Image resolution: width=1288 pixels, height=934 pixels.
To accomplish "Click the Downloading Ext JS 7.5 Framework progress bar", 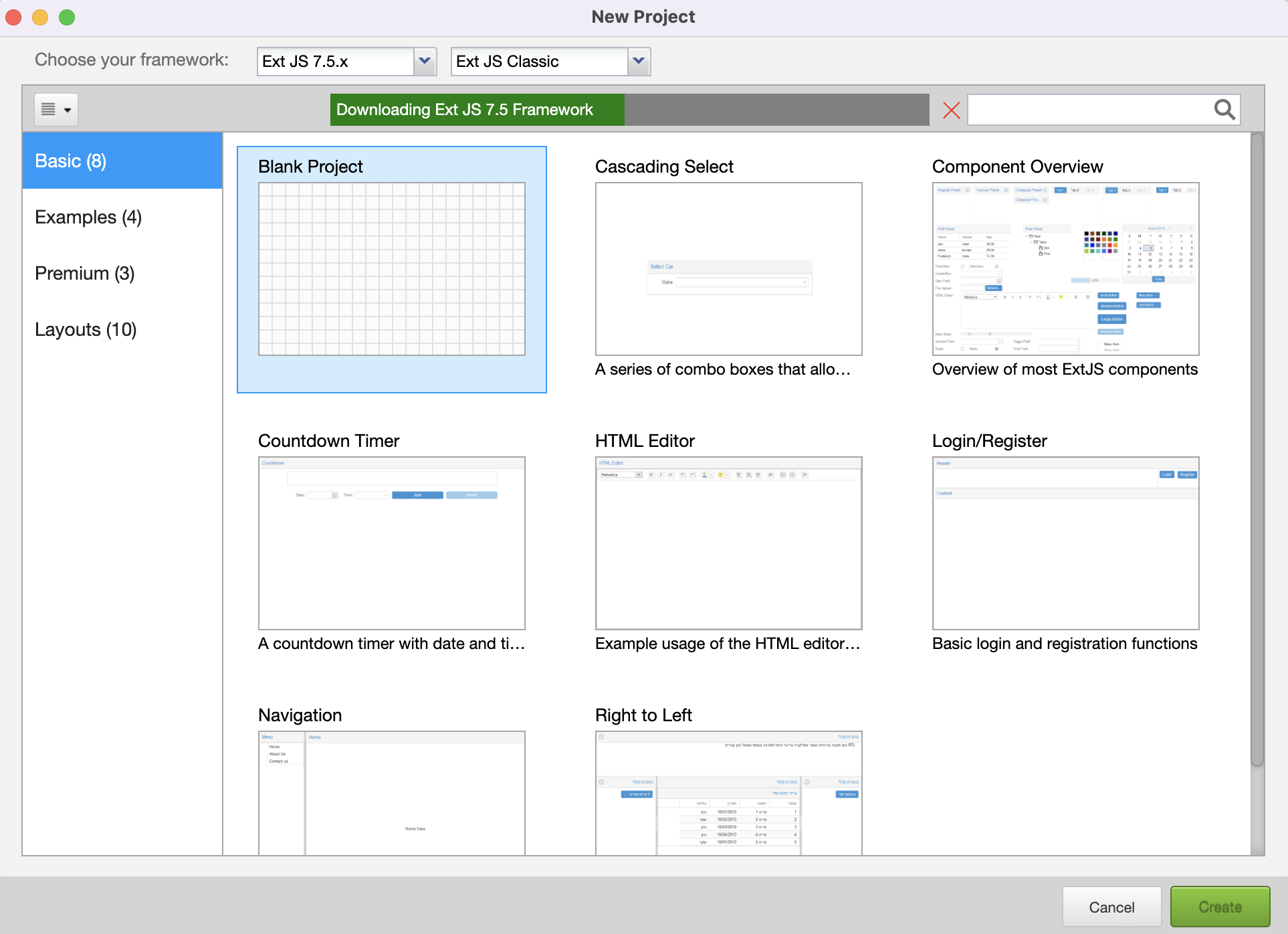I will (x=630, y=110).
